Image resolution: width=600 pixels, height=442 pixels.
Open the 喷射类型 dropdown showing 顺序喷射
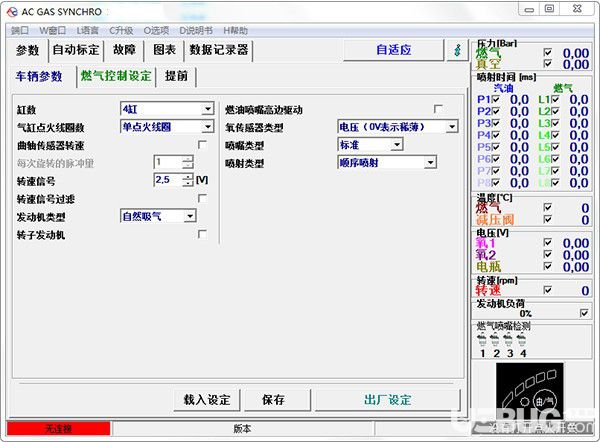pyautogui.click(x=430, y=163)
